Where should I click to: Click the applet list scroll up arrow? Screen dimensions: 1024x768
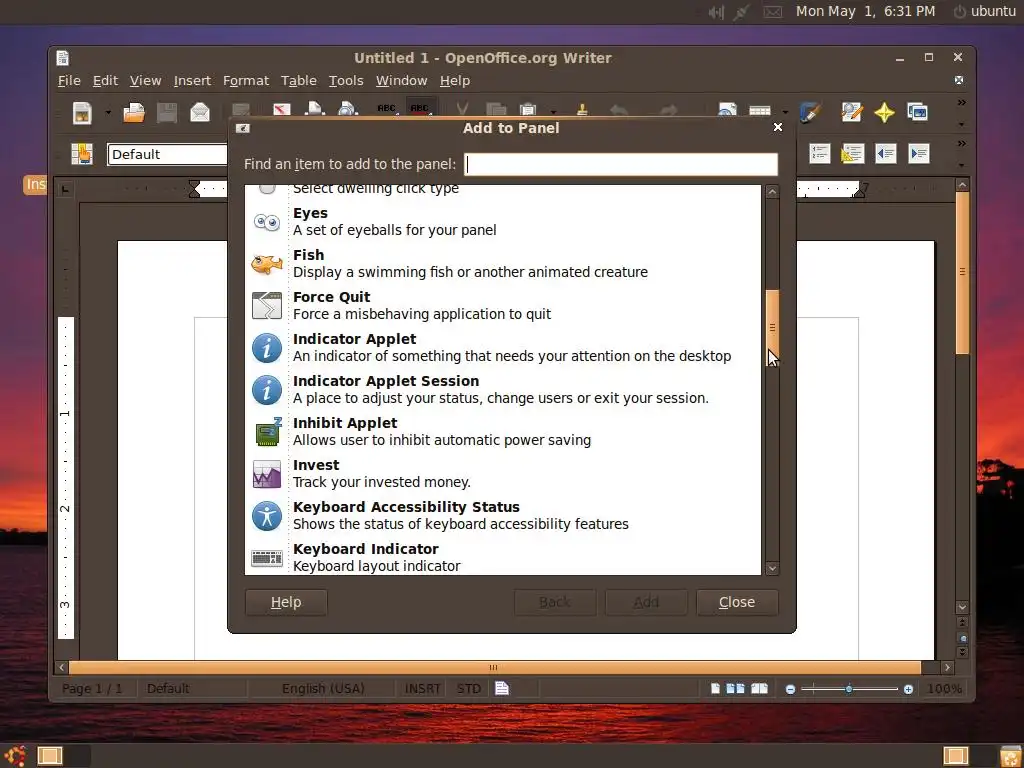click(x=772, y=191)
